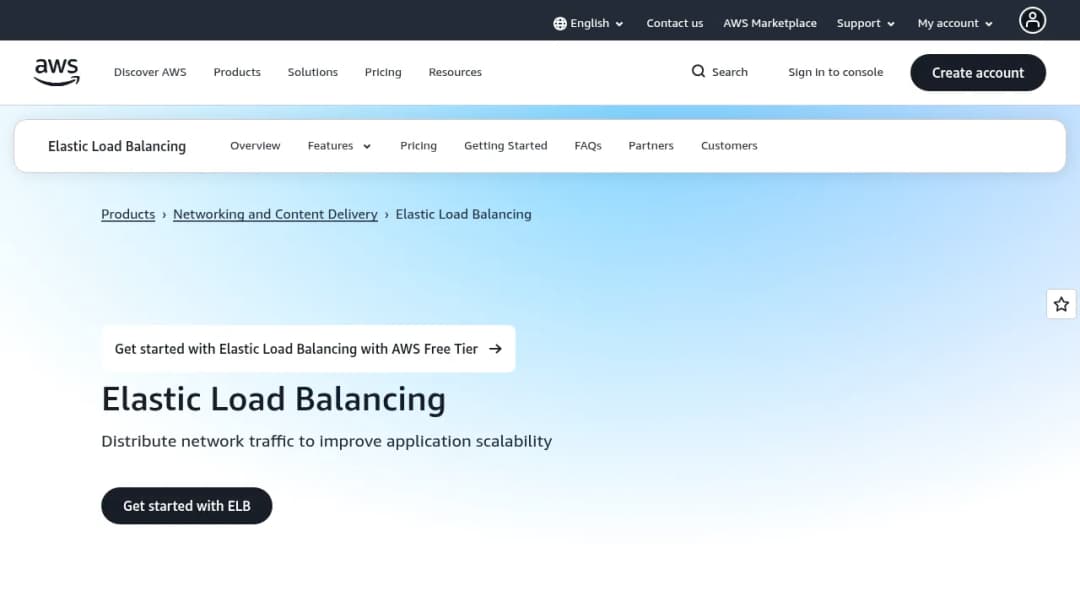Screen dimensions: 1080x608
Task: Open the user profile avatar icon
Action: pyautogui.click(x=1032, y=21)
